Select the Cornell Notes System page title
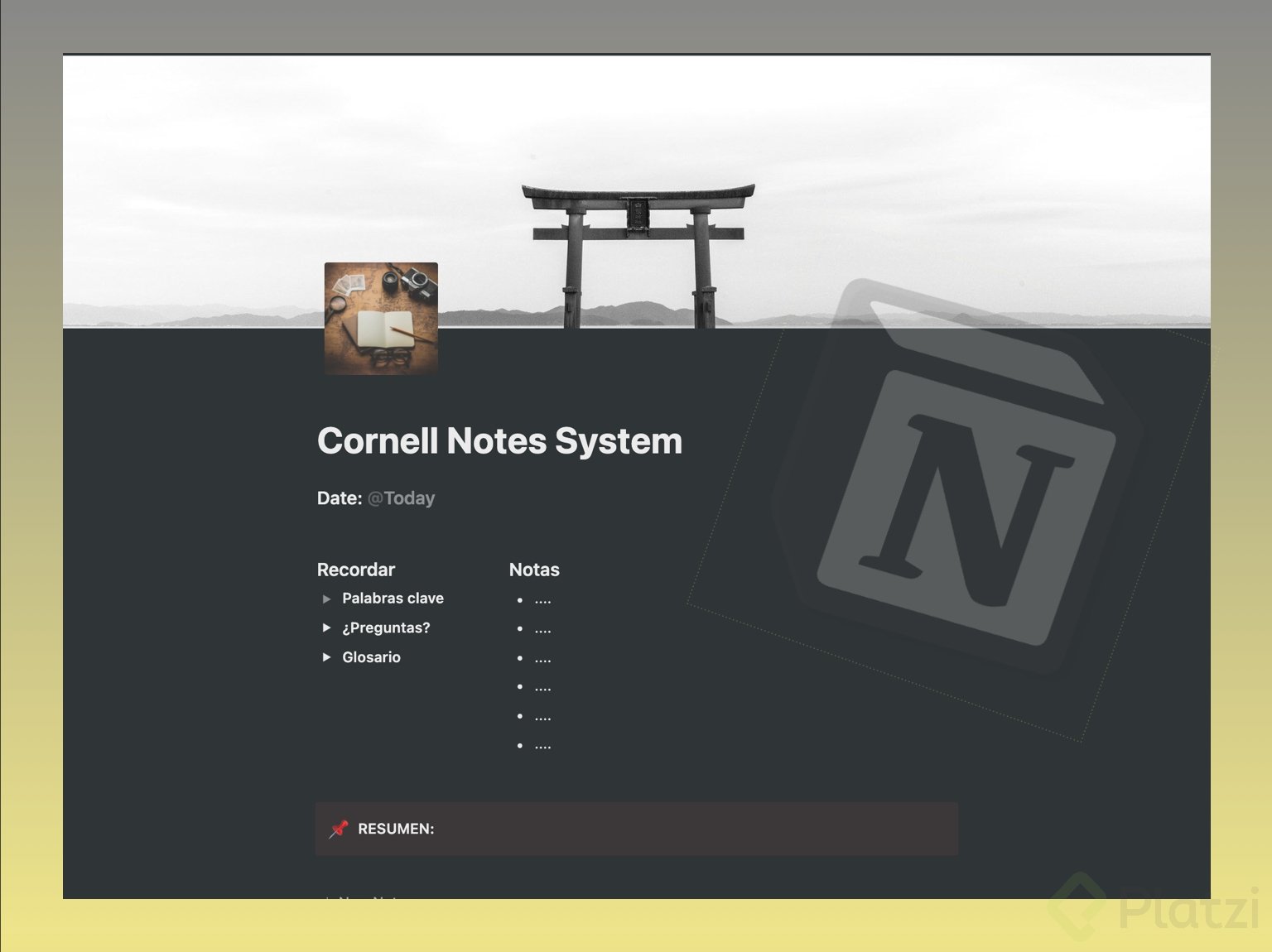 (x=499, y=440)
